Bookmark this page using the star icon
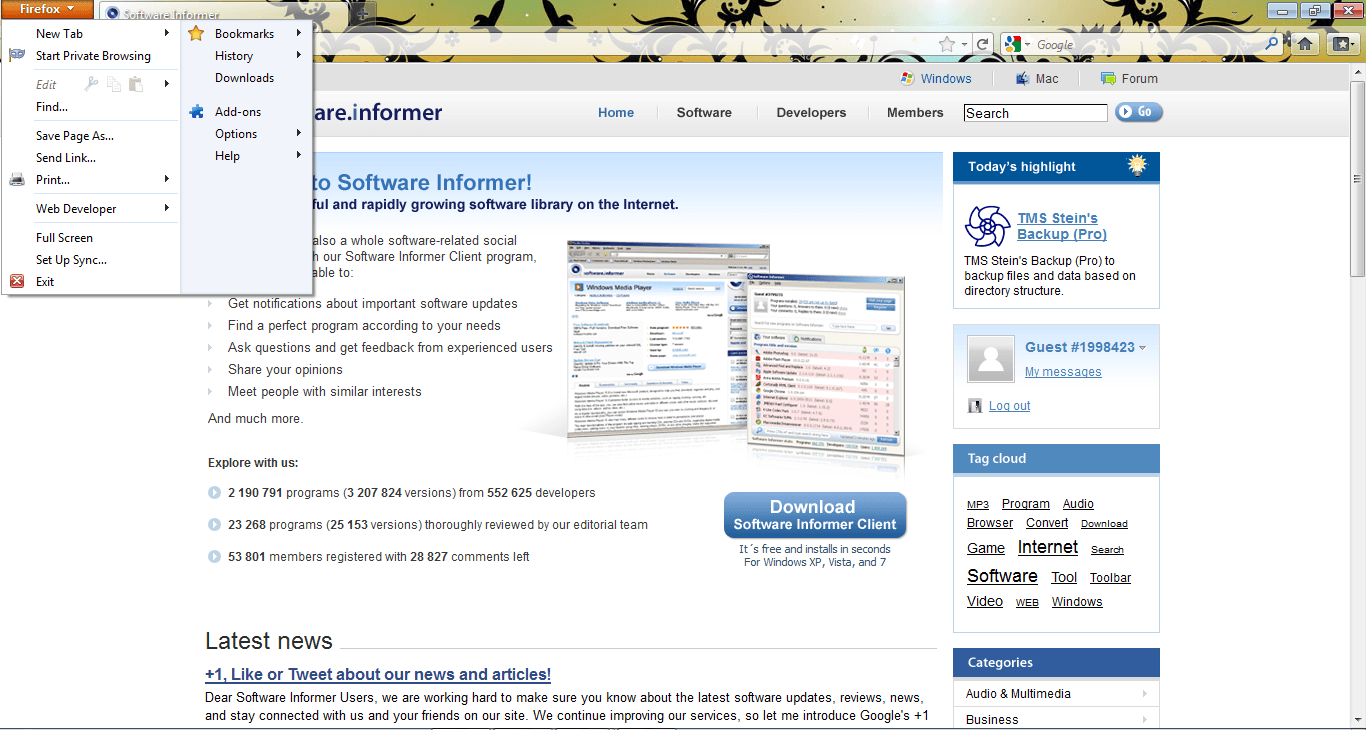 point(947,43)
